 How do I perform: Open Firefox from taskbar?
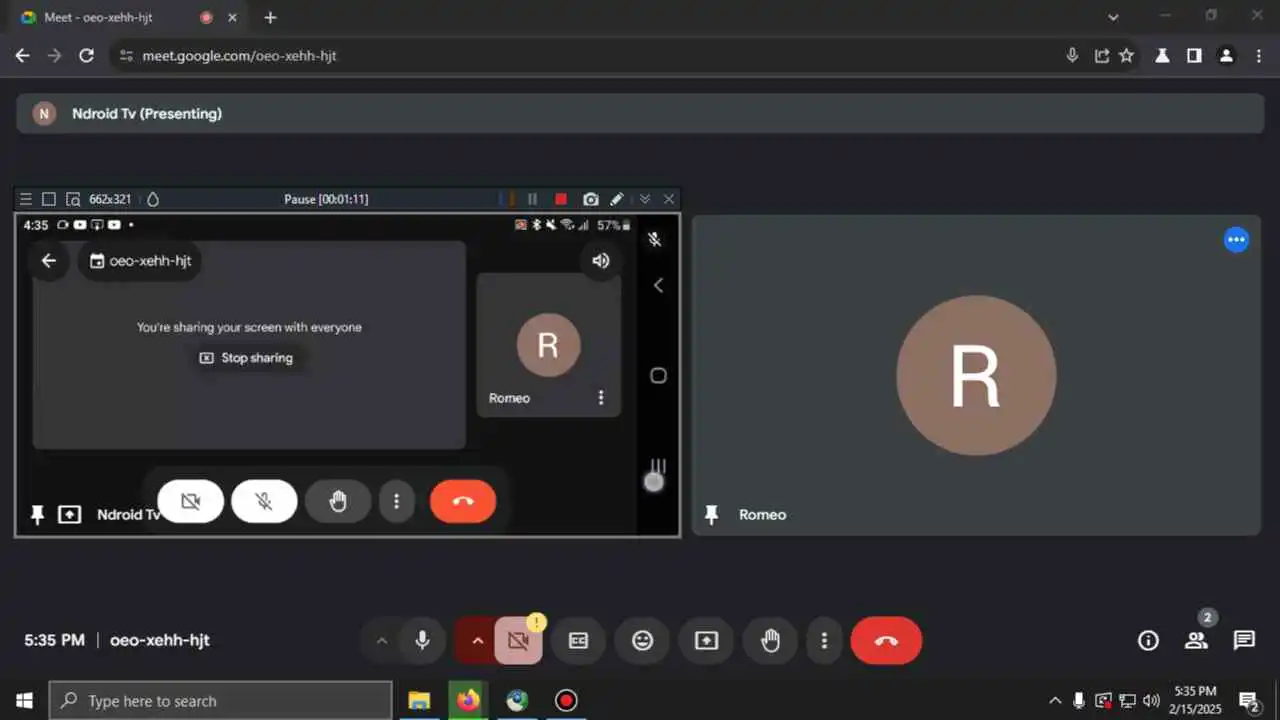(468, 701)
